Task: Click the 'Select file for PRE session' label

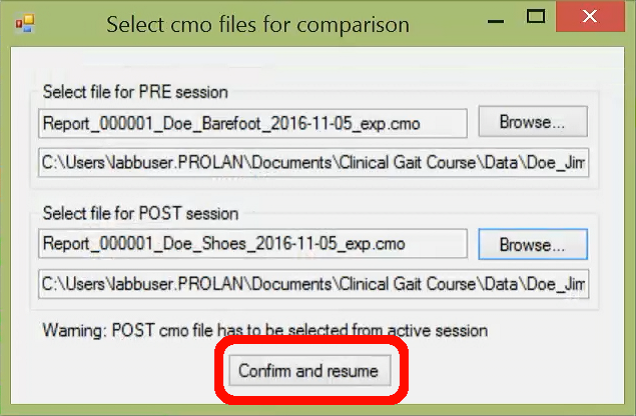Action: pyautogui.click(x=135, y=92)
